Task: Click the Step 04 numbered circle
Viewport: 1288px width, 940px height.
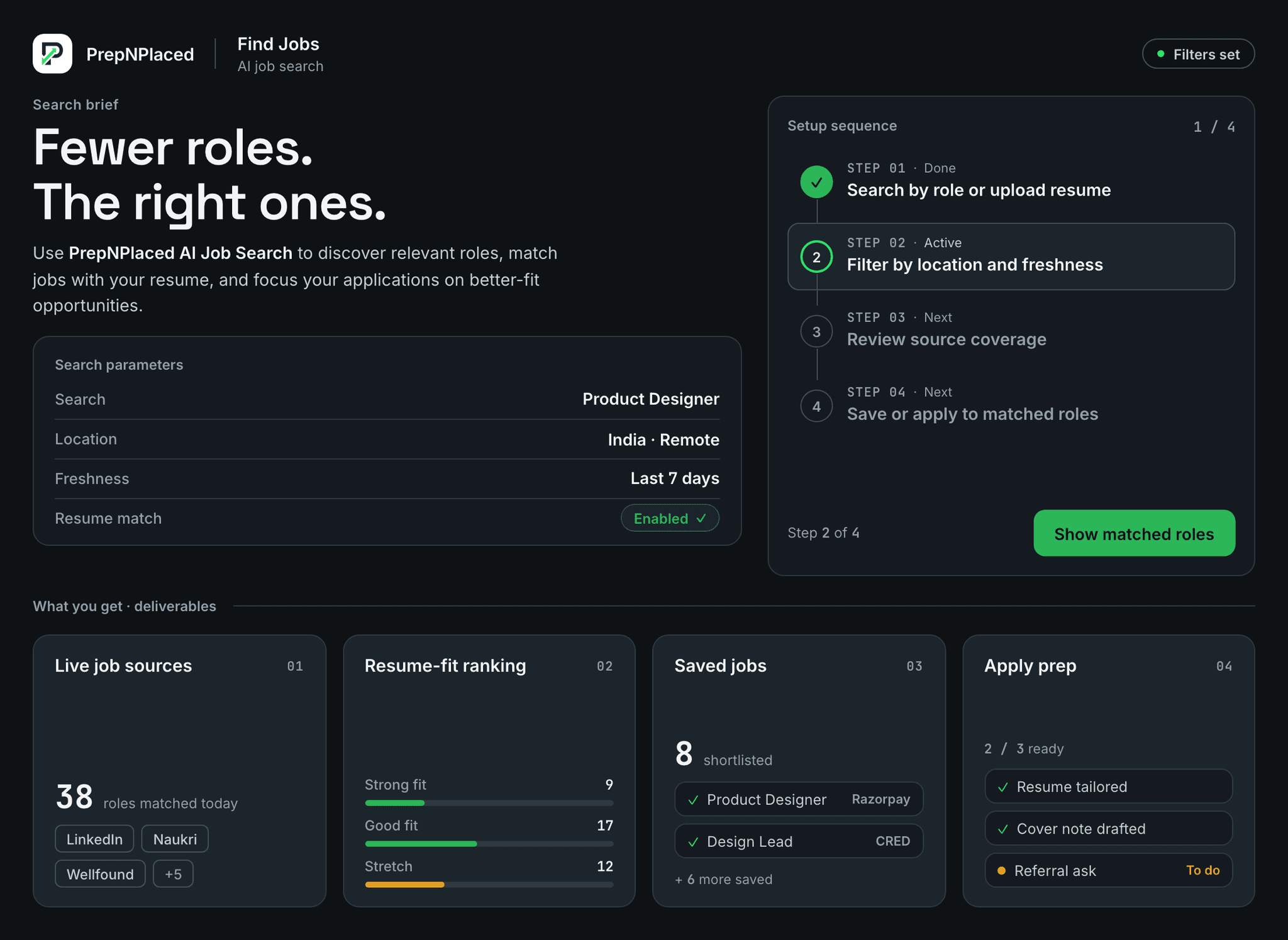Action: [816, 406]
